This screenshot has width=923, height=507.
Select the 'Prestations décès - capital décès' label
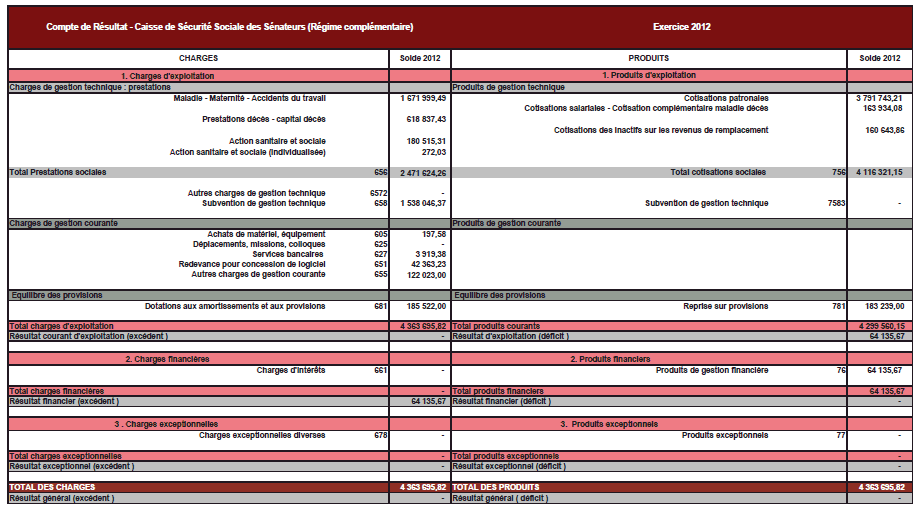pos(263,119)
